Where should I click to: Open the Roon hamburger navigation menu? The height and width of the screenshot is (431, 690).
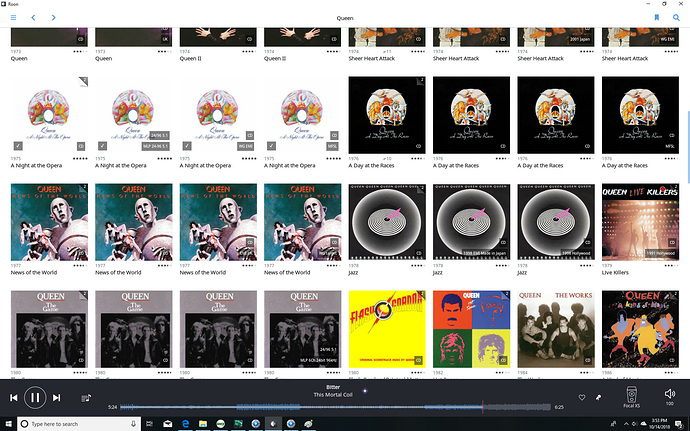point(14,18)
